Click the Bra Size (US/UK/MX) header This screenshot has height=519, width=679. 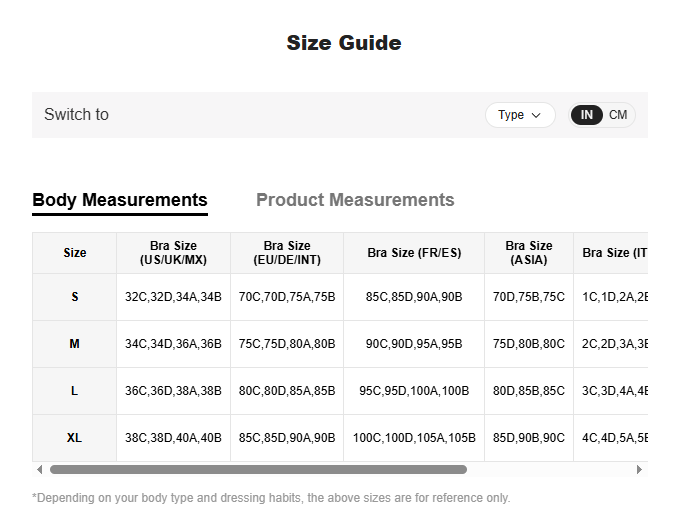pyautogui.click(x=173, y=253)
